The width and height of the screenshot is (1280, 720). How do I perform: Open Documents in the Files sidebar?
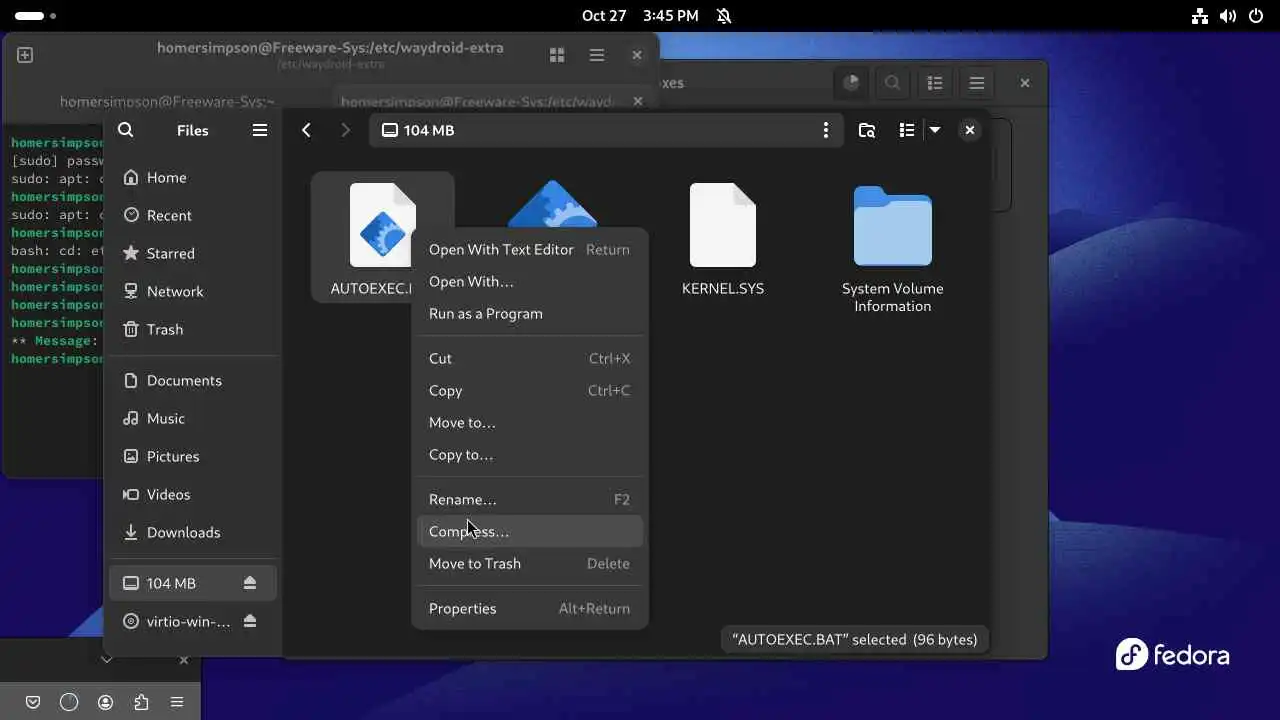[x=192, y=380]
